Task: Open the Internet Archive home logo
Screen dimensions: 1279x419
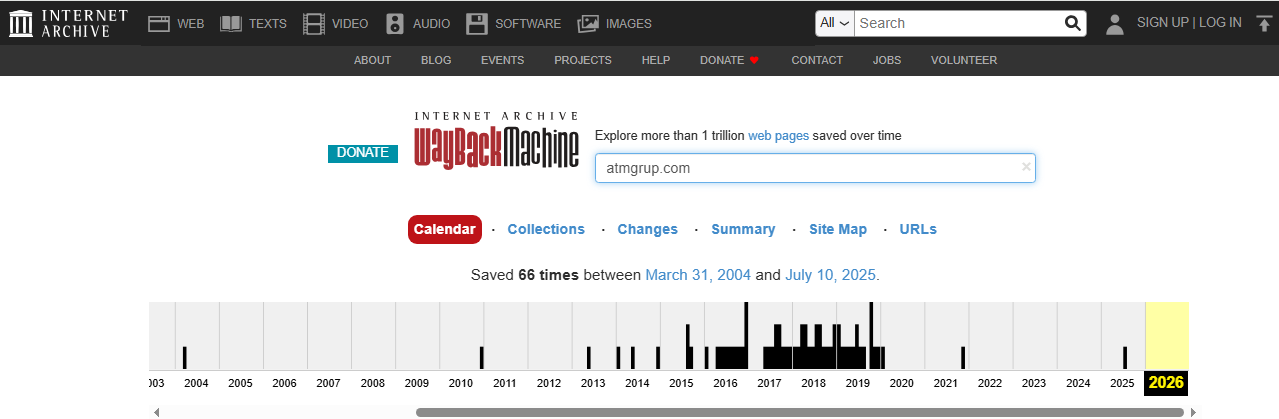Action: pyautogui.click(x=68, y=23)
